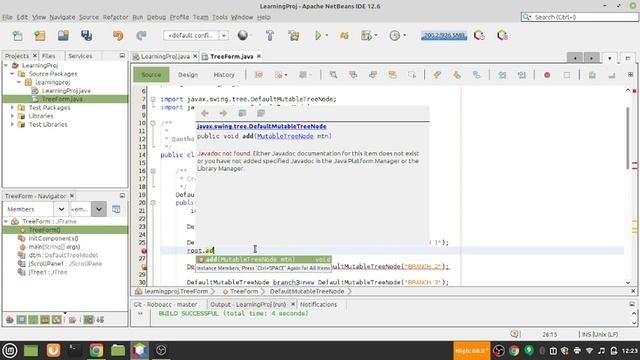Click the Clean and Build Project icon
Screen dimensions: 640x360
click(x=293, y=36)
